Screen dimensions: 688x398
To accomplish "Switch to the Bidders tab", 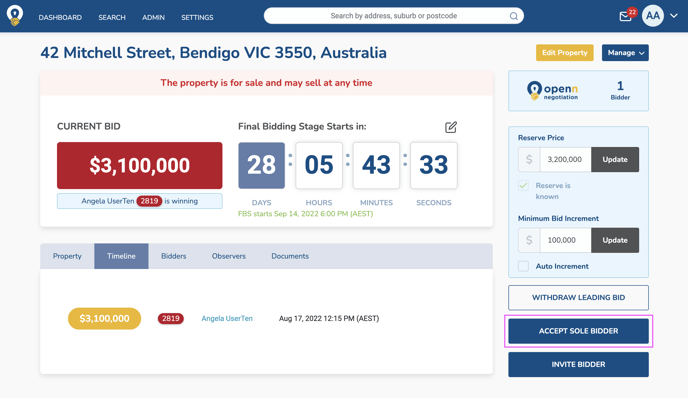I will click(173, 256).
